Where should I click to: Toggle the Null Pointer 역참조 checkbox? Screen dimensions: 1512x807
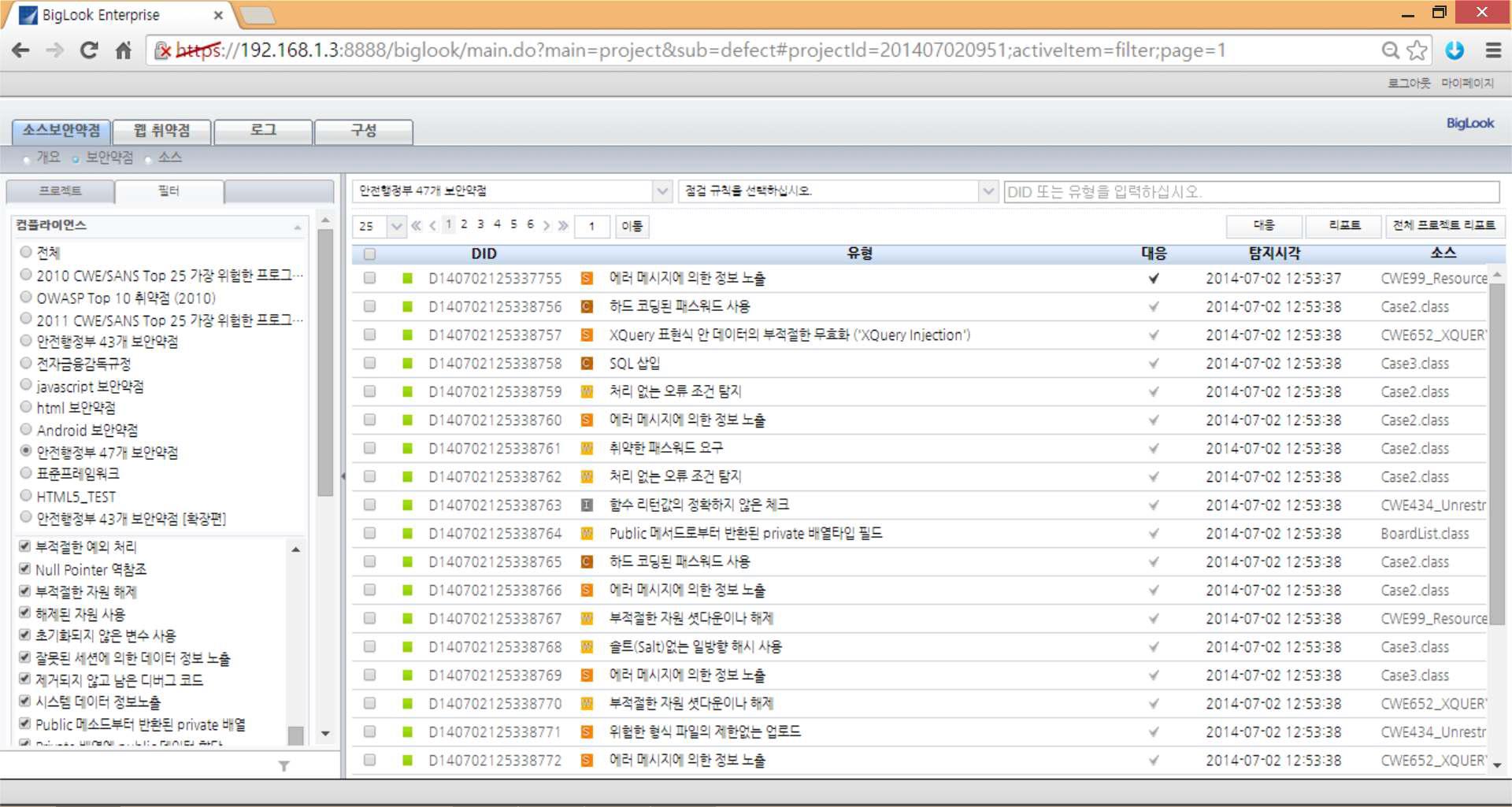click(24, 568)
